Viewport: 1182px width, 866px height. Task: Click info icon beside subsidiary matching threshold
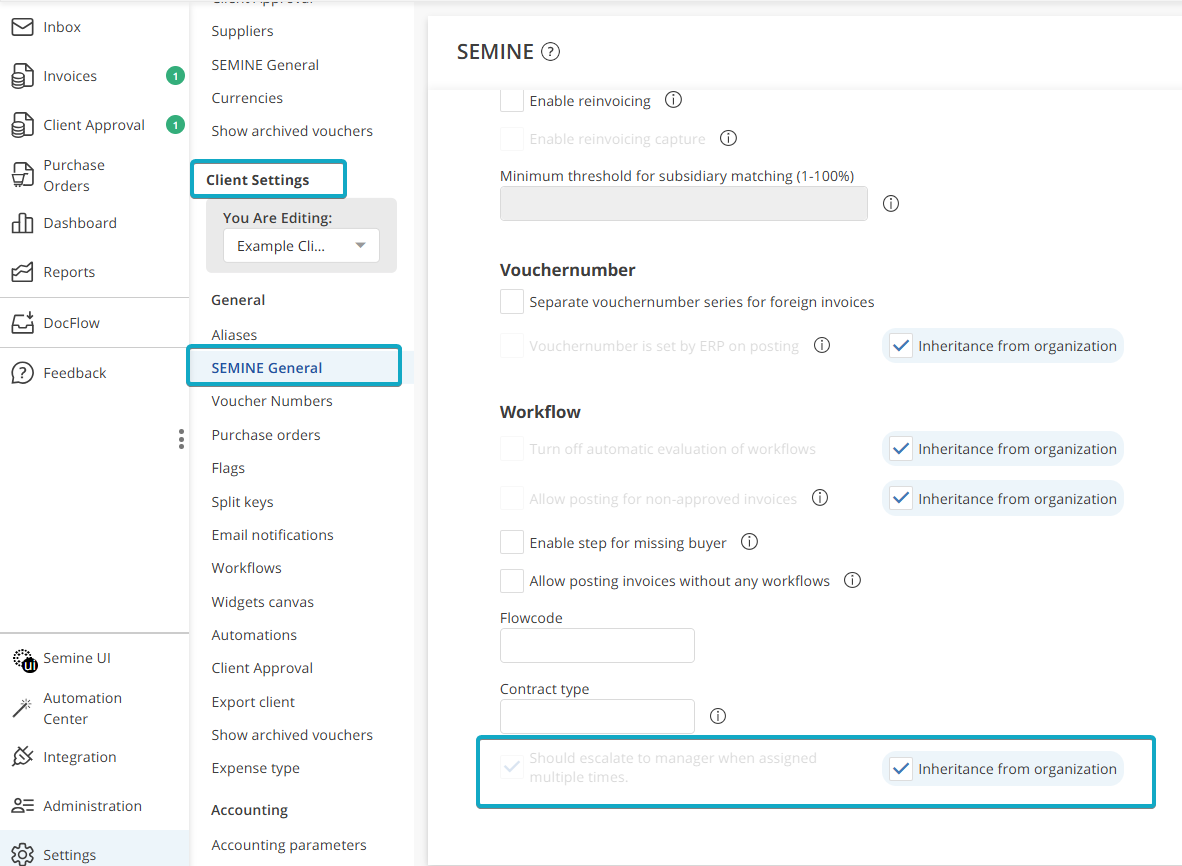coord(891,203)
